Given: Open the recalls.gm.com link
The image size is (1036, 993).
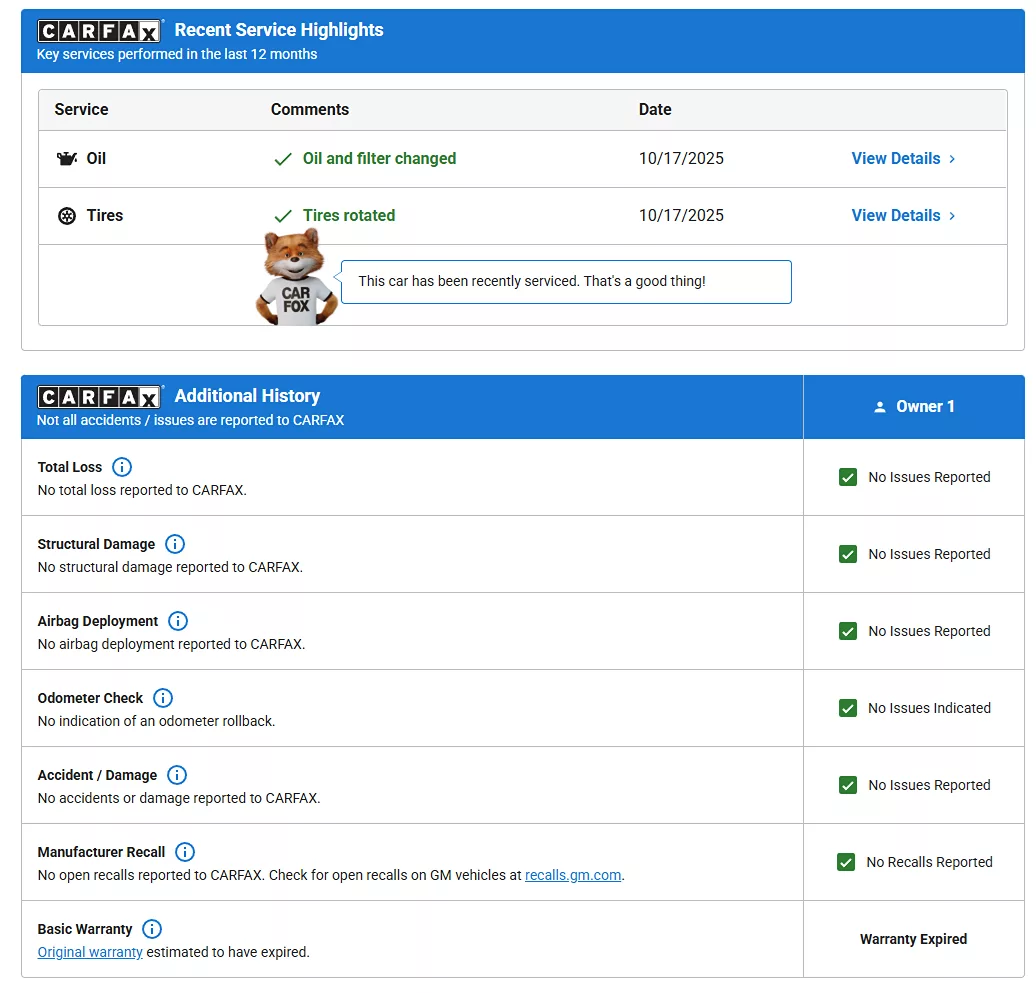Looking at the screenshot, I should [573, 875].
